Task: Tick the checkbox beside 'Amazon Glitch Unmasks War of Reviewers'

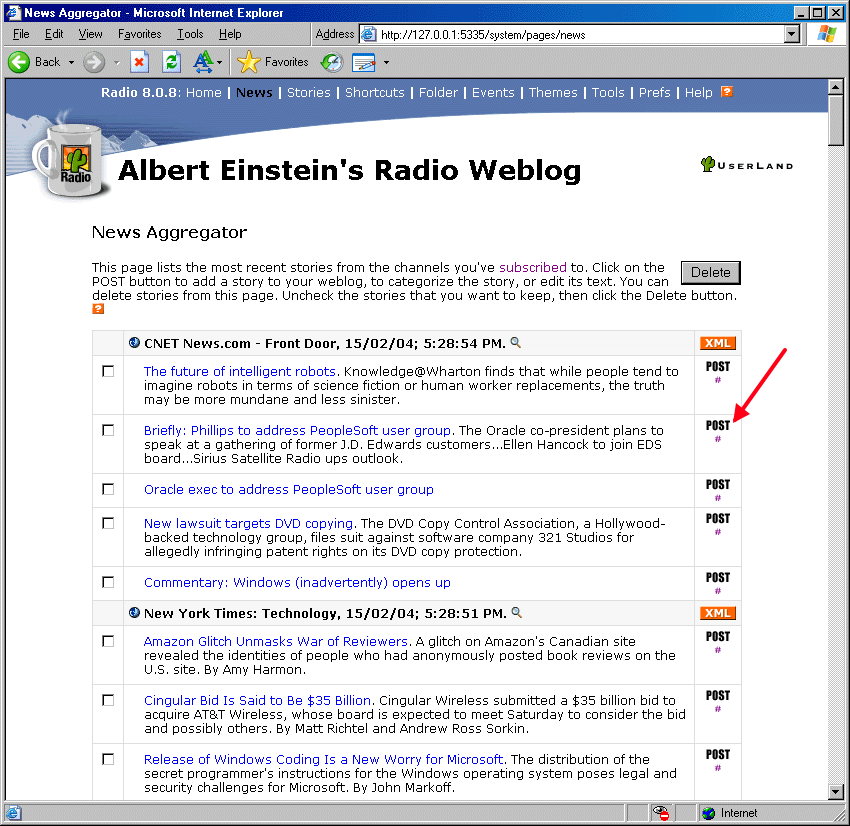Action: point(108,641)
